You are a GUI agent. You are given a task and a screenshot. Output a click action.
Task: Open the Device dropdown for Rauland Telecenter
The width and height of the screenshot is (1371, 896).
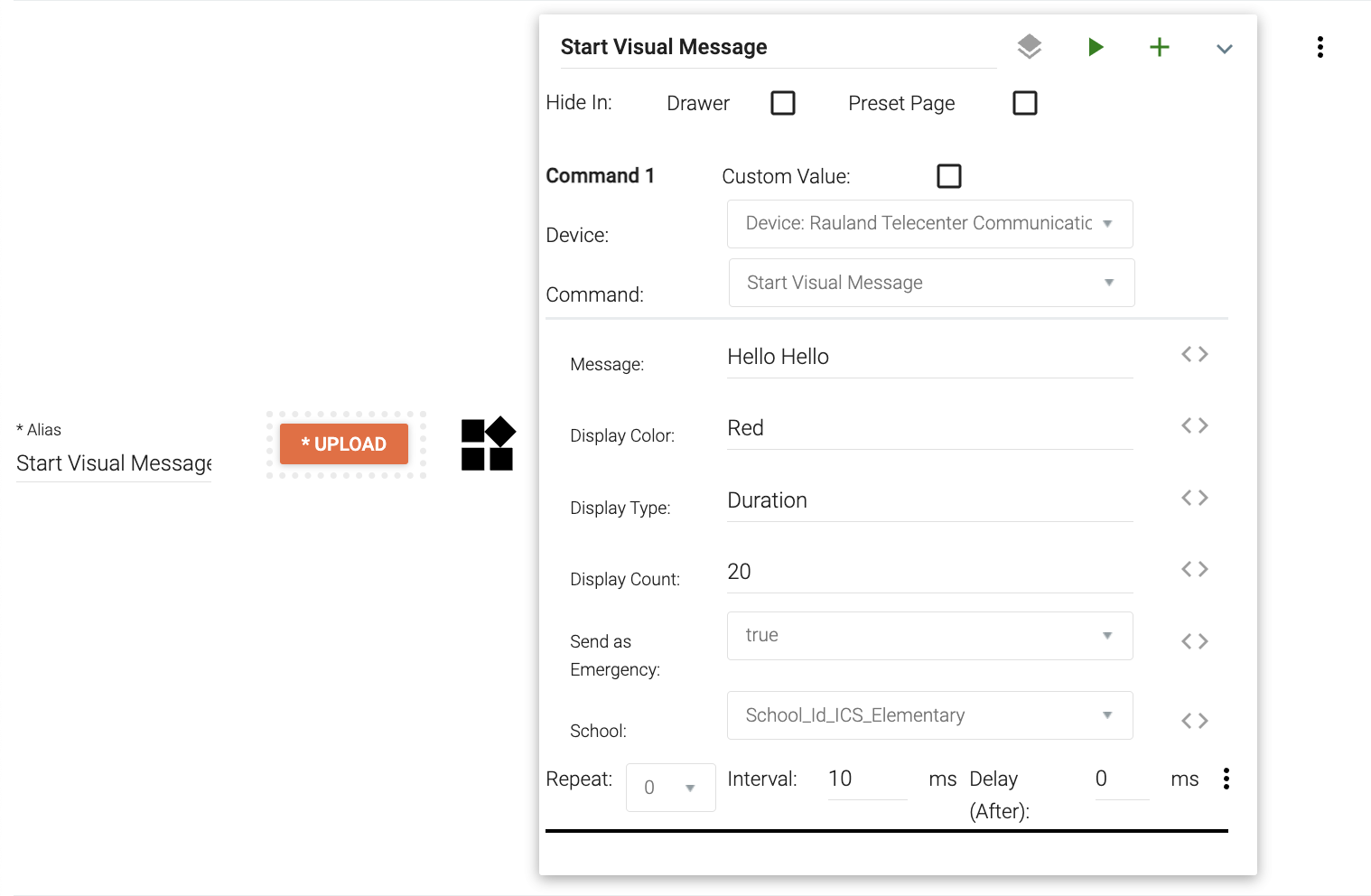tap(930, 224)
